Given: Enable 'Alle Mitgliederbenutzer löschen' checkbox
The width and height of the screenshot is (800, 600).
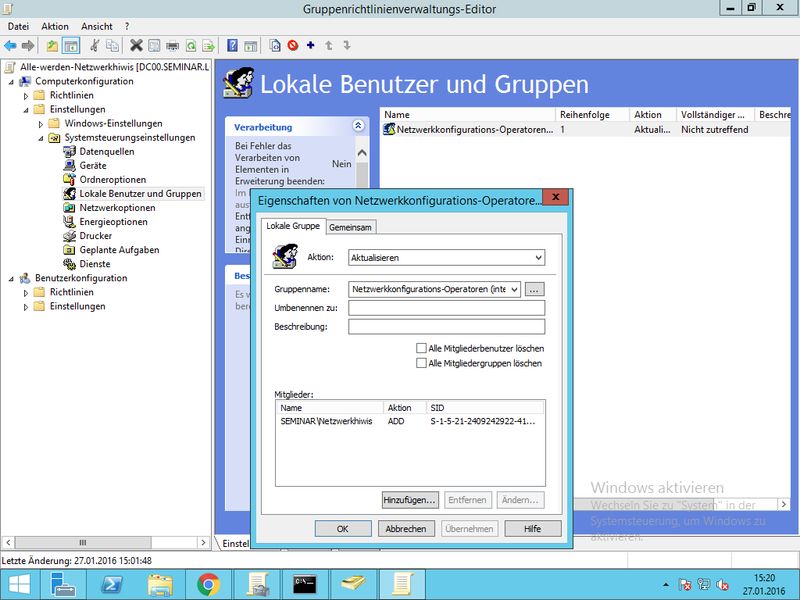Looking at the screenshot, I should 421,348.
